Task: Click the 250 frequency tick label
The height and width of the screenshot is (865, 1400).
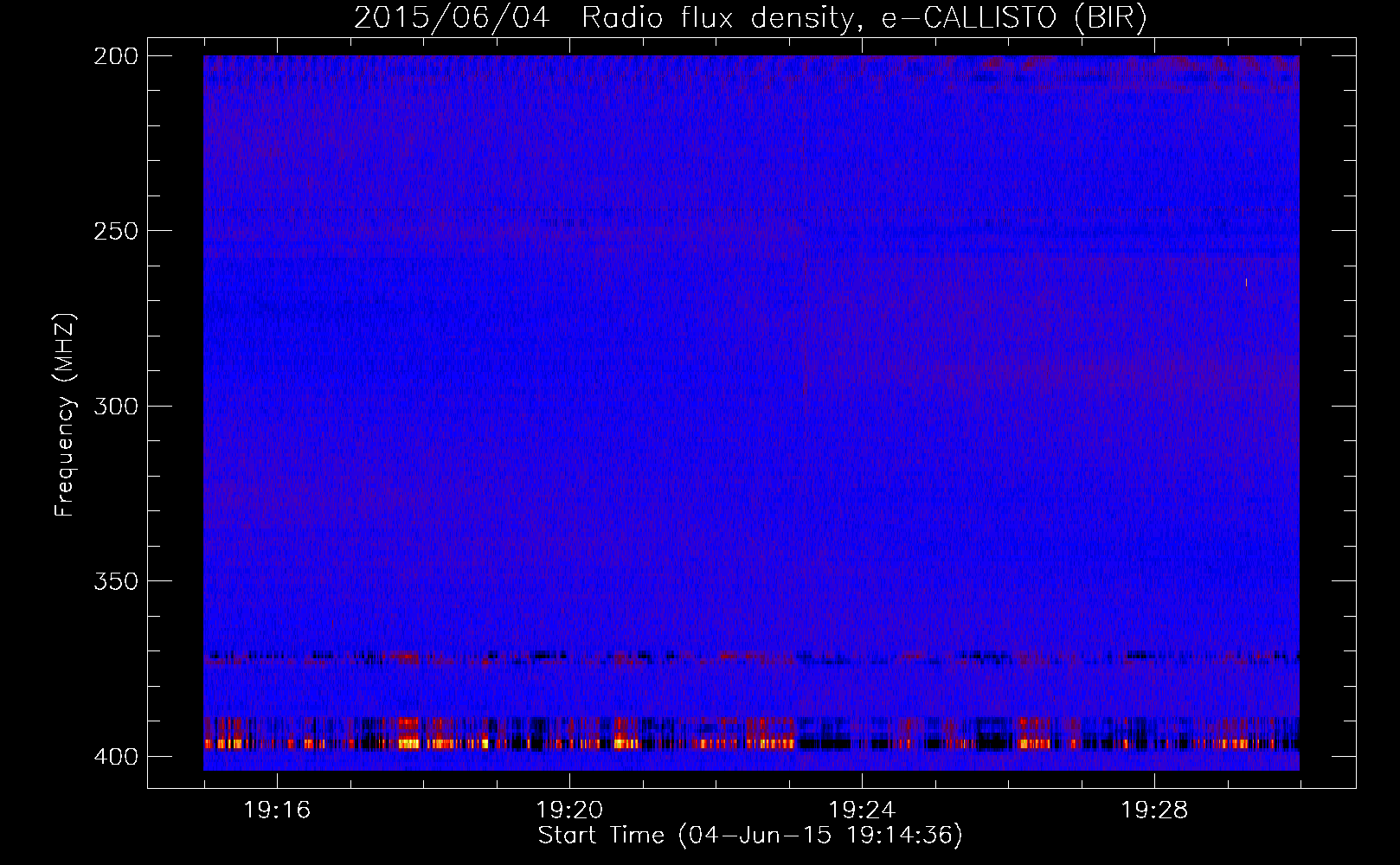Action: coord(116,231)
